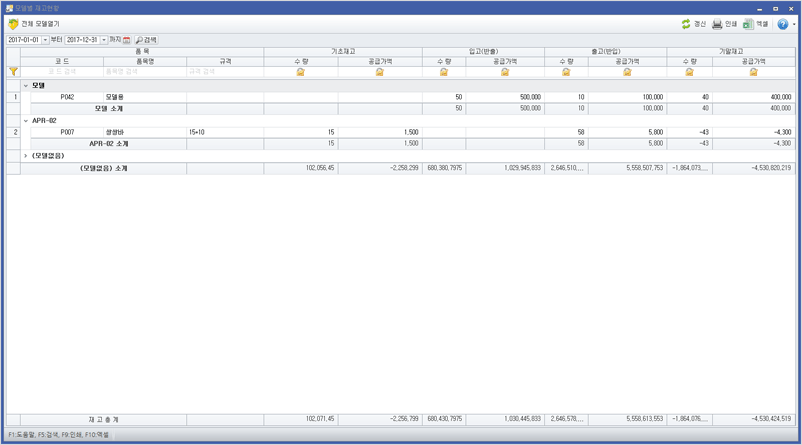
Task: Click the 품목명 검색 filter field
Action: tap(145, 72)
